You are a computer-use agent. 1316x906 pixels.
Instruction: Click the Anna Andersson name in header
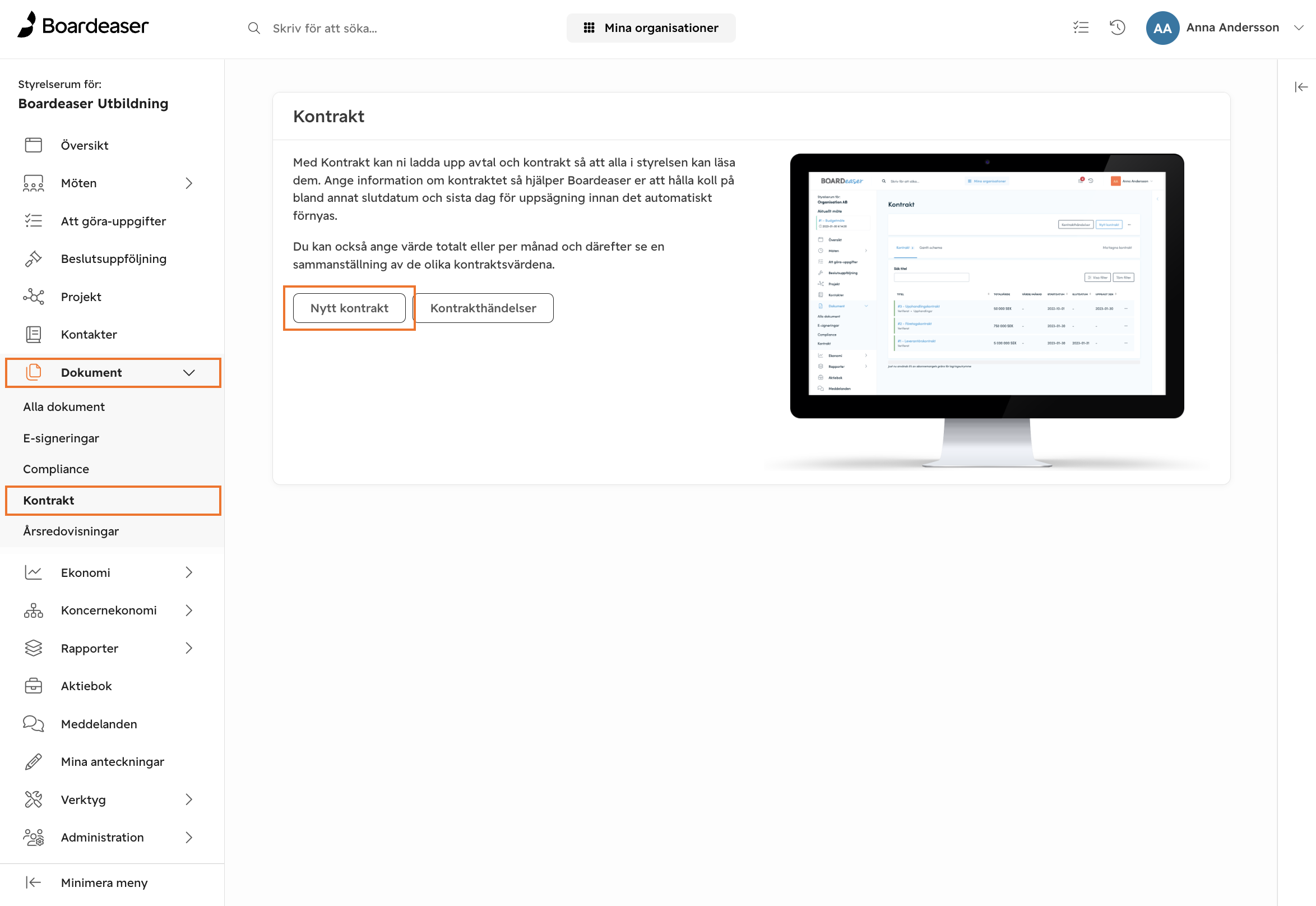point(1232,28)
